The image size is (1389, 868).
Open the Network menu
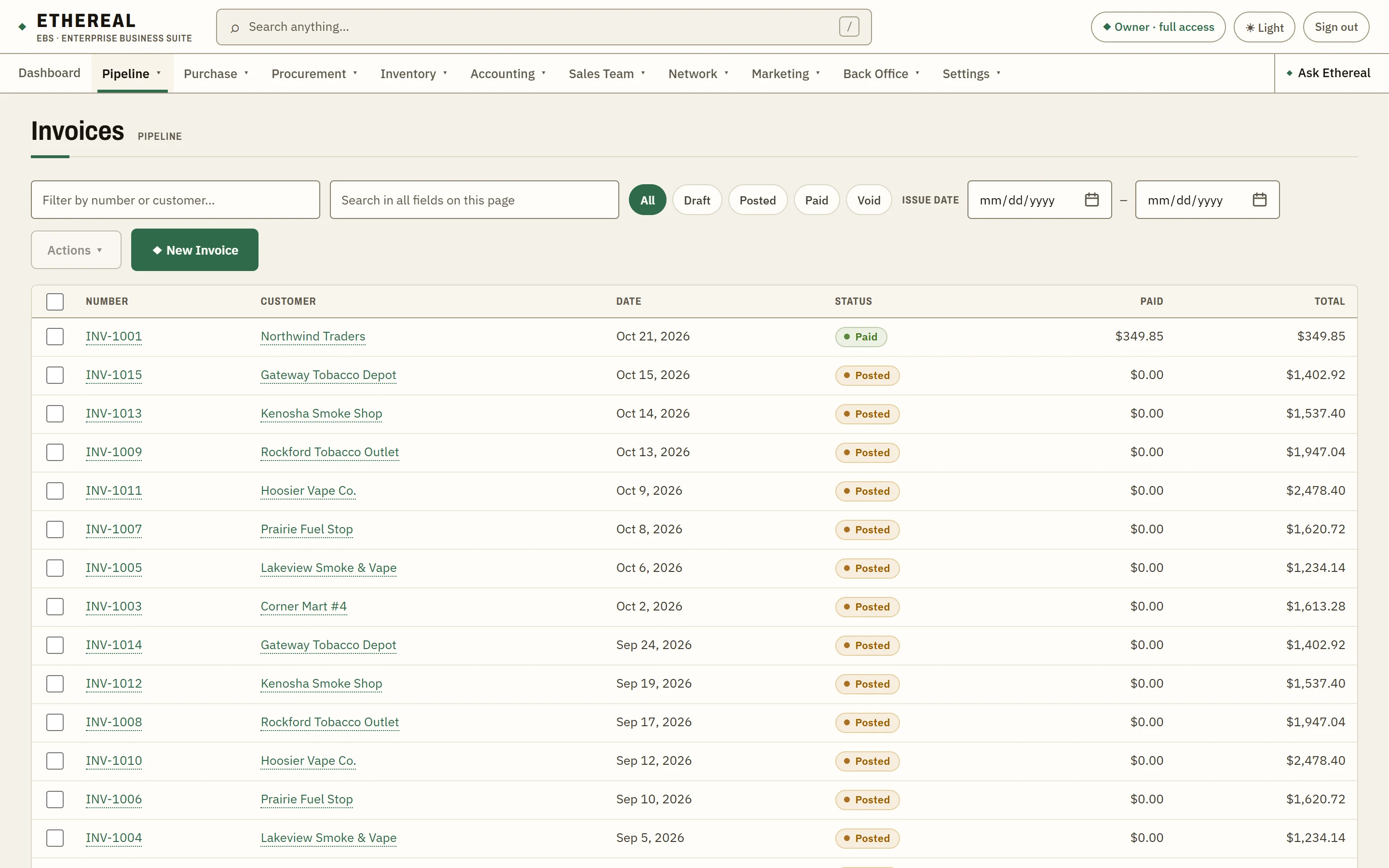pyautogui.click(x=698, y=73)
